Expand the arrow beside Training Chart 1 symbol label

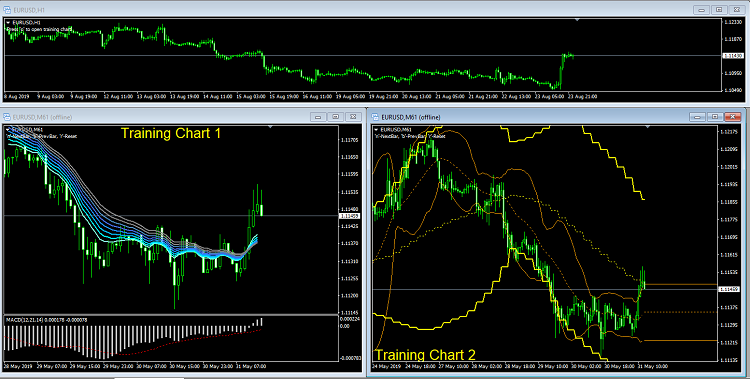[8, 130]
